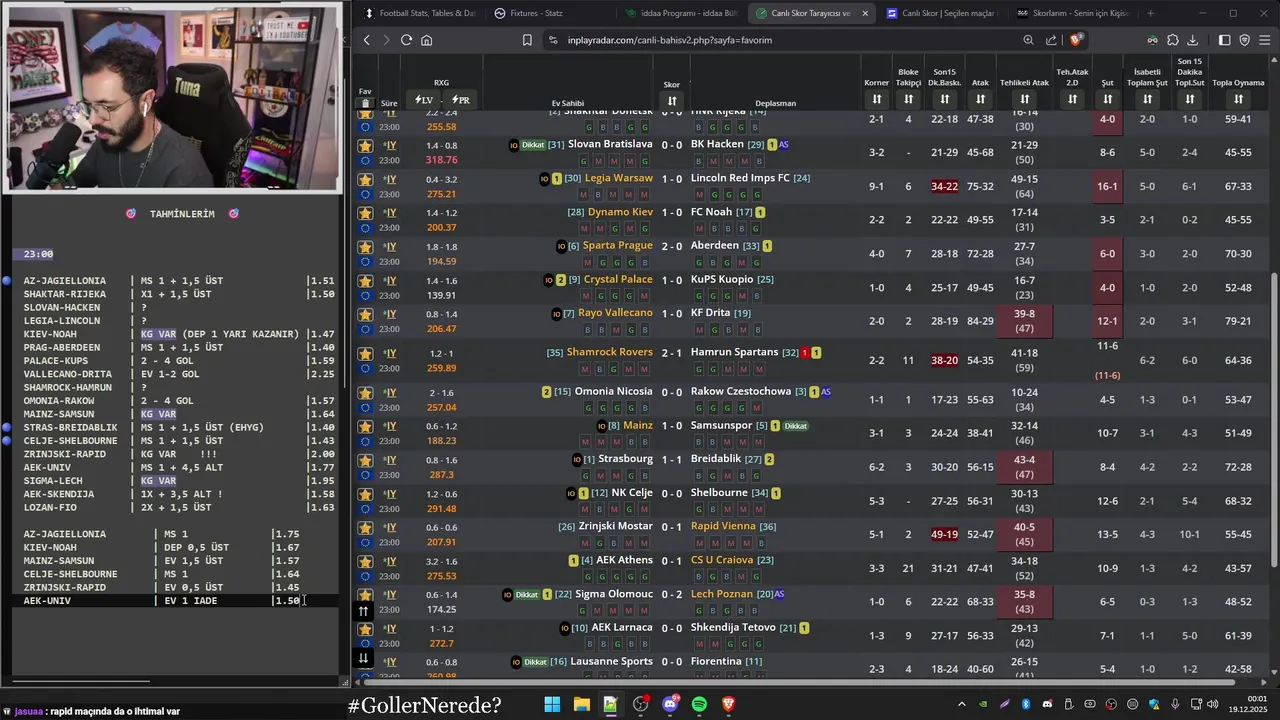Click the streamer webcam thumbnail
This screenshot has width=1280, height=720.
pos(172,97)
